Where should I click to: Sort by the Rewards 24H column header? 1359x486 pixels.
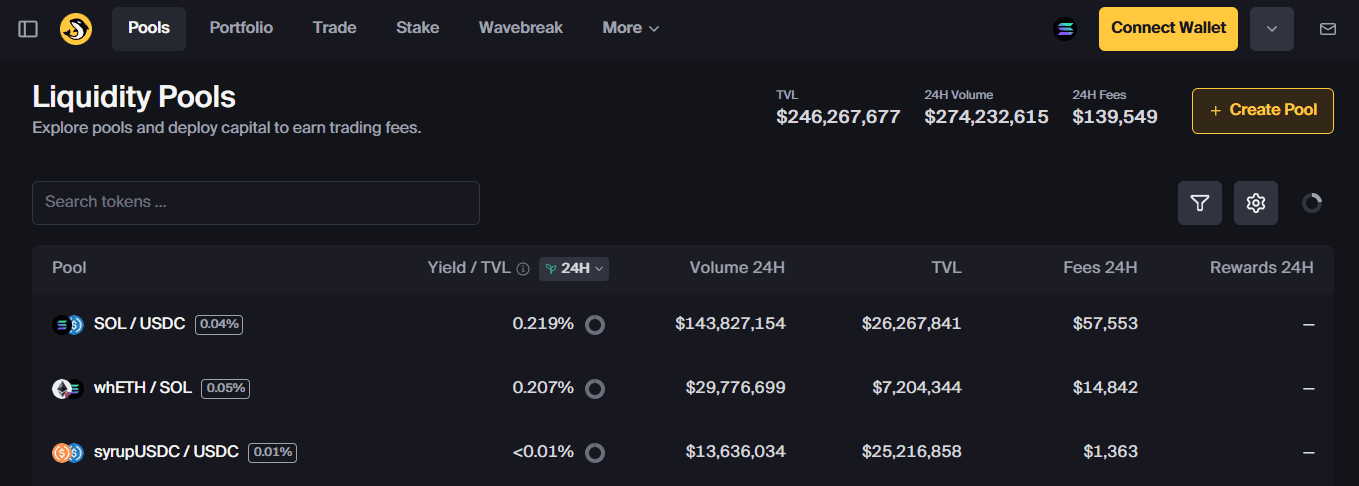[1262, 268]
